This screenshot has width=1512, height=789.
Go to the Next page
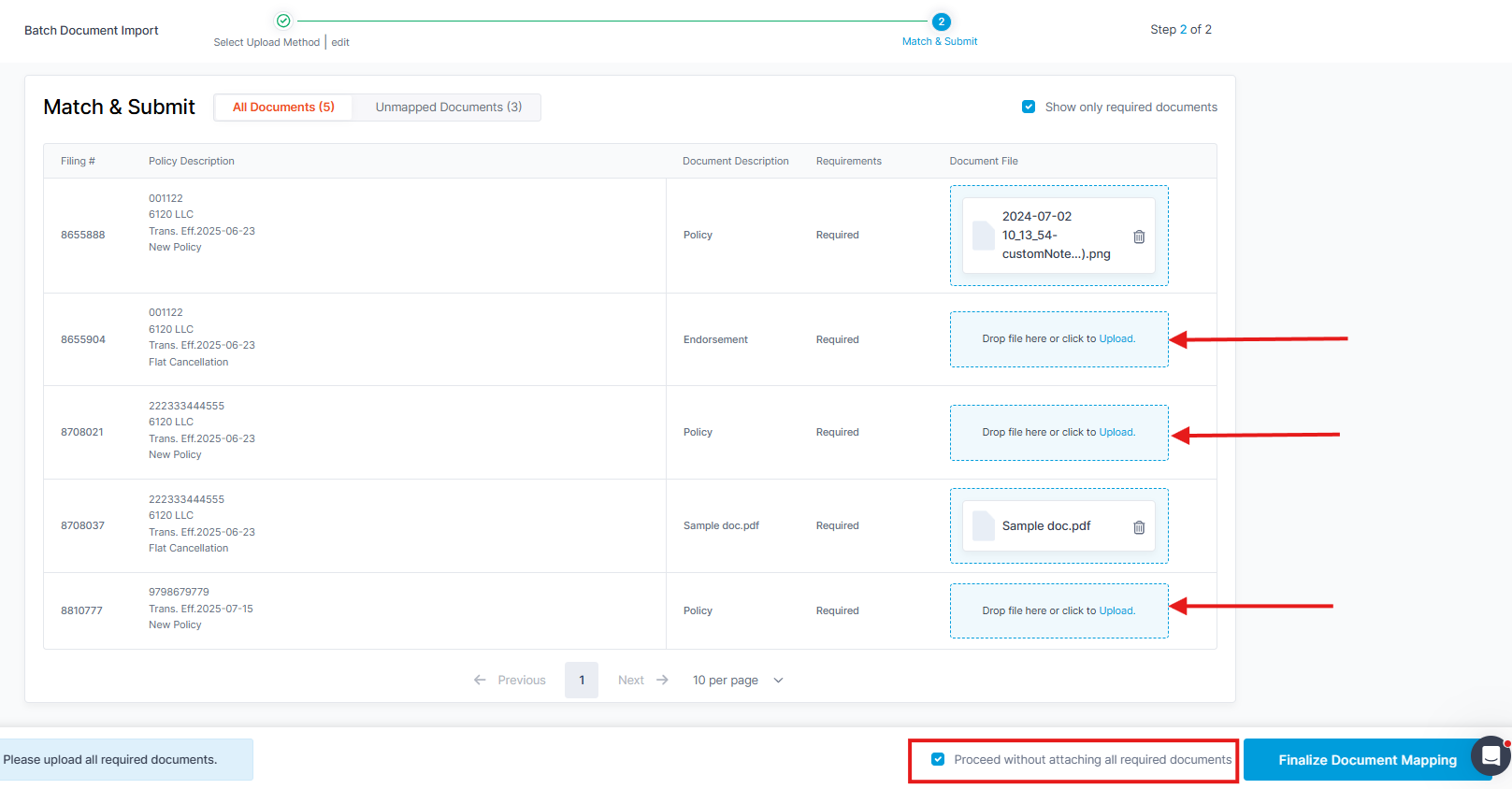(643, 680)
